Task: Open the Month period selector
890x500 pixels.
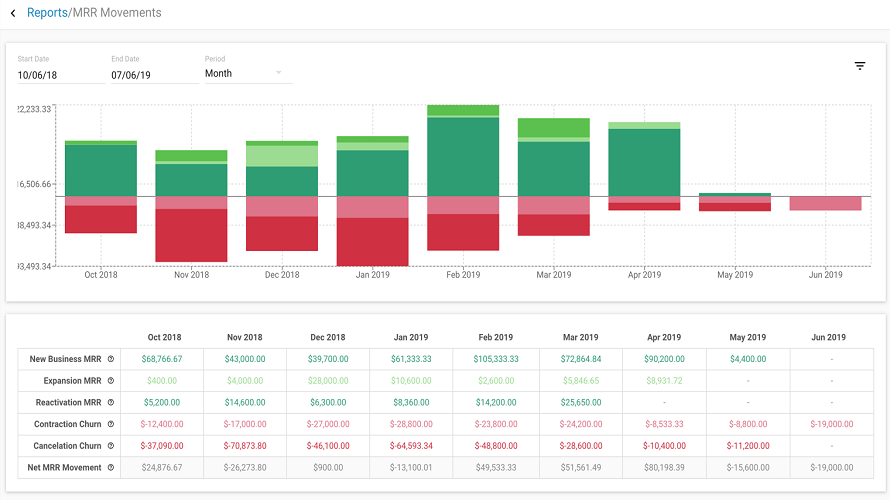Action: click(x=249, y=74)
